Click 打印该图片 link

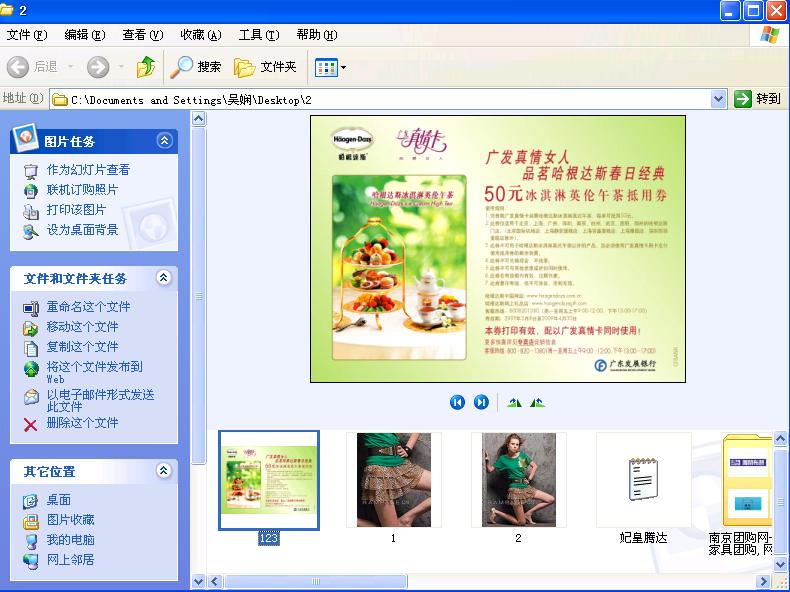(77, 210)
